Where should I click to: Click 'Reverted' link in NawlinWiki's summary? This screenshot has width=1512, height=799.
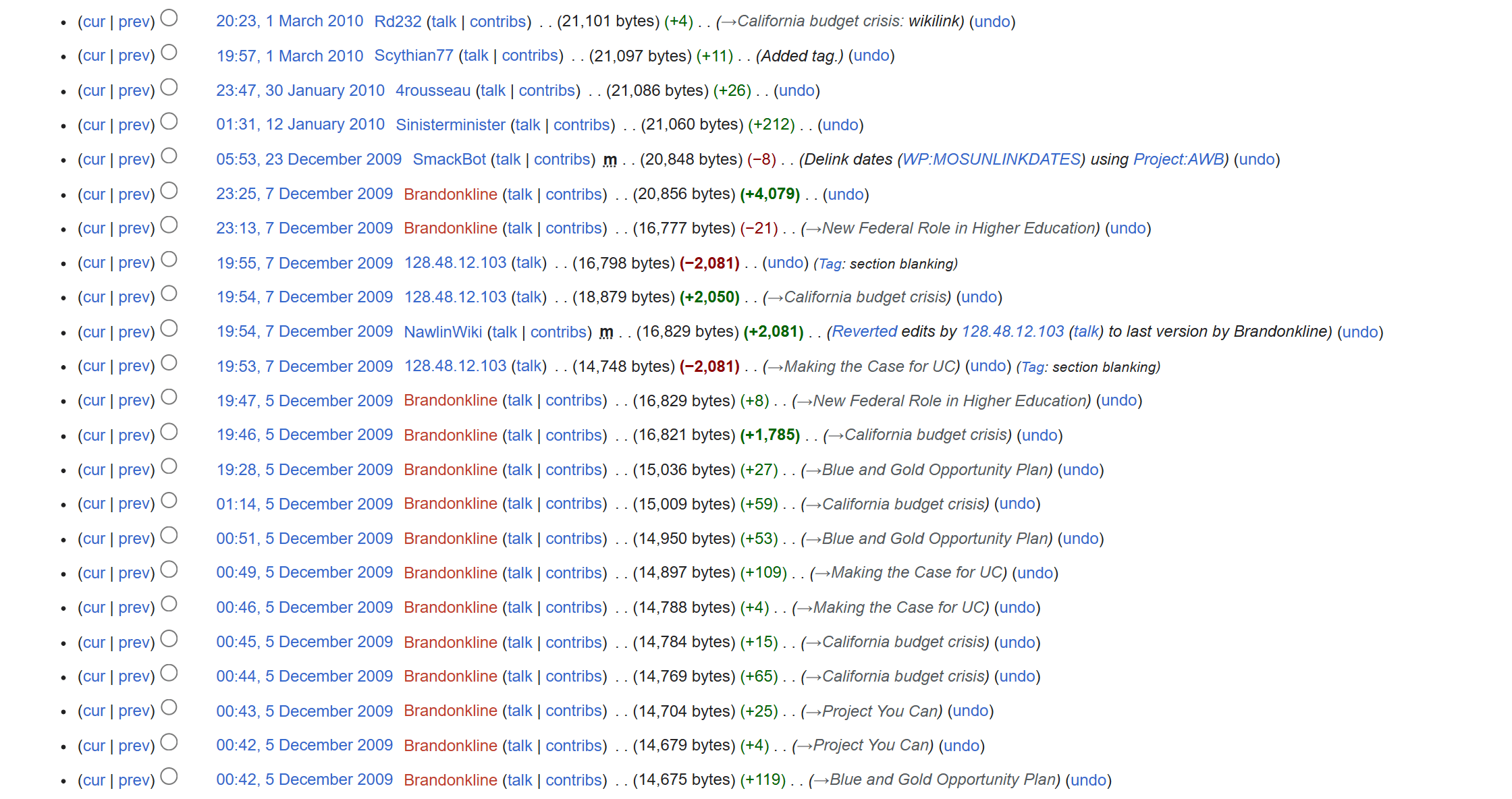[x=864, y=332]
